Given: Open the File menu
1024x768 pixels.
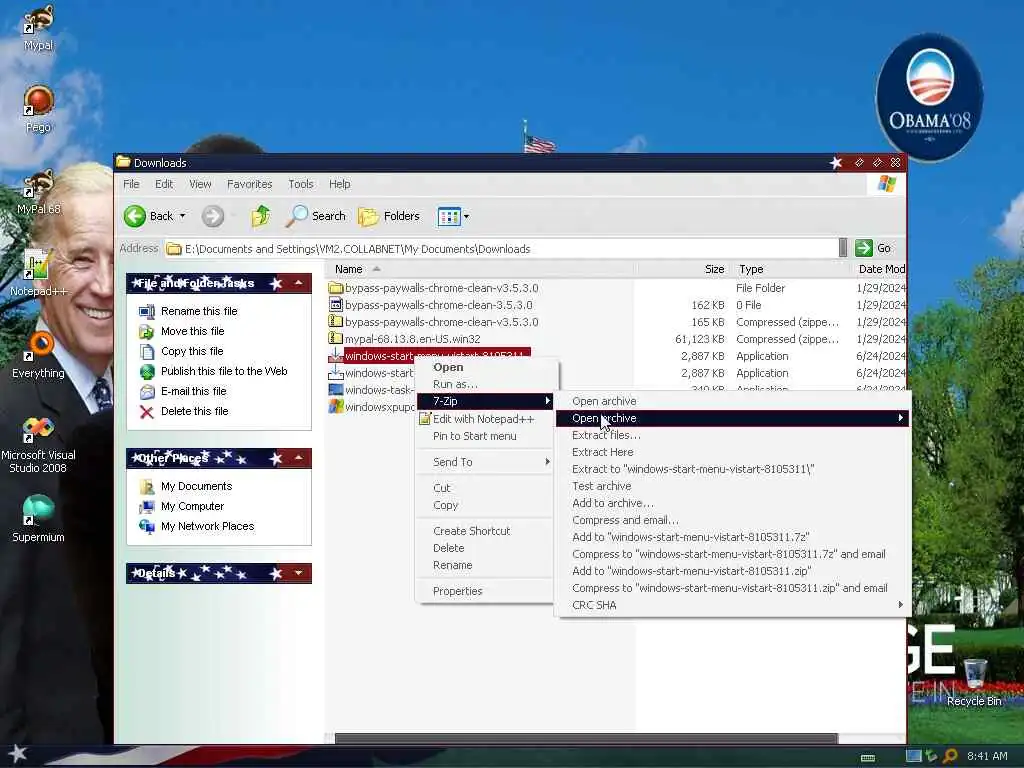Looking at the screenshot, I should (131, 184).
